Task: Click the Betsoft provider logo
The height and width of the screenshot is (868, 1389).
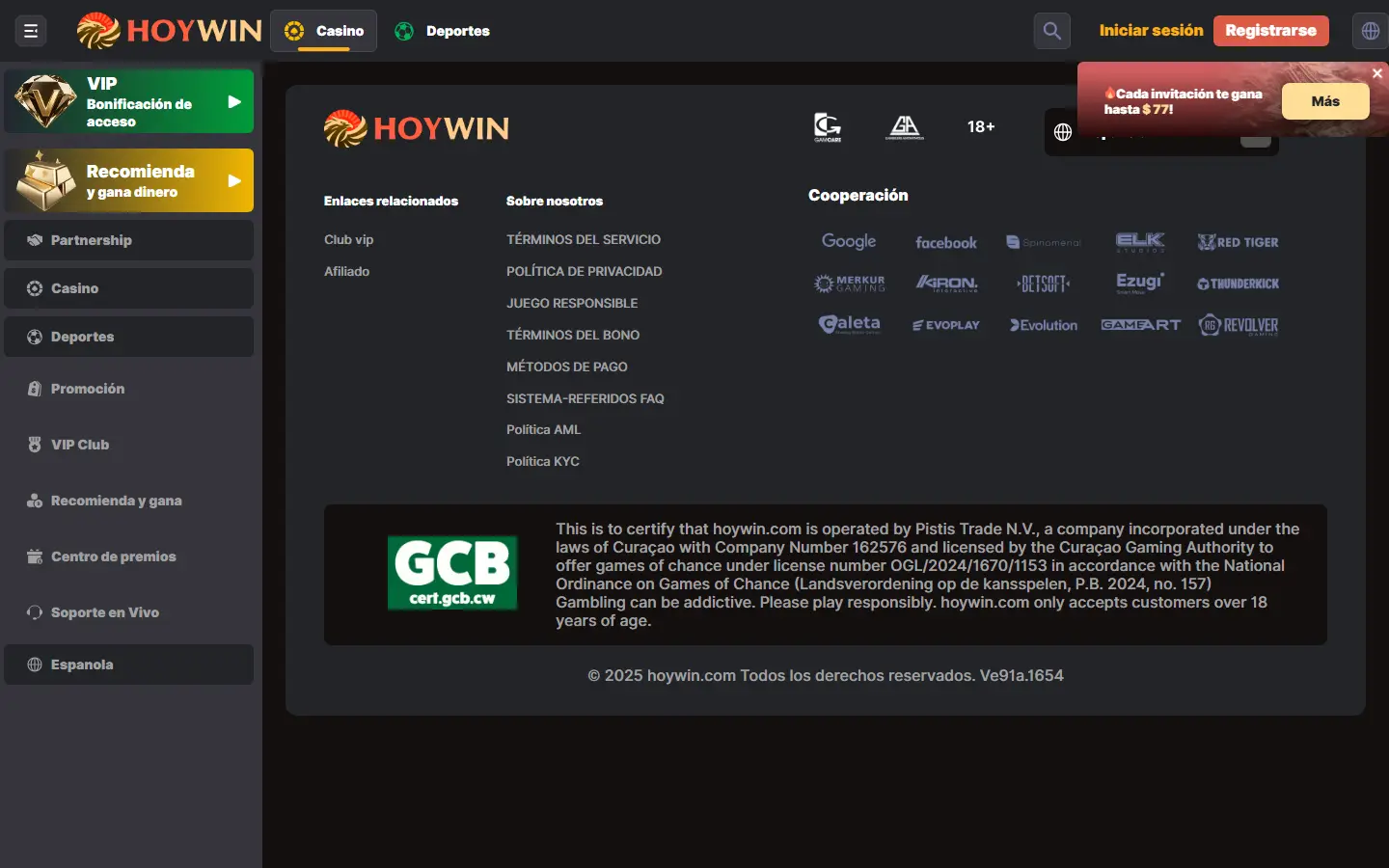Action: (x=1044, y=284)
